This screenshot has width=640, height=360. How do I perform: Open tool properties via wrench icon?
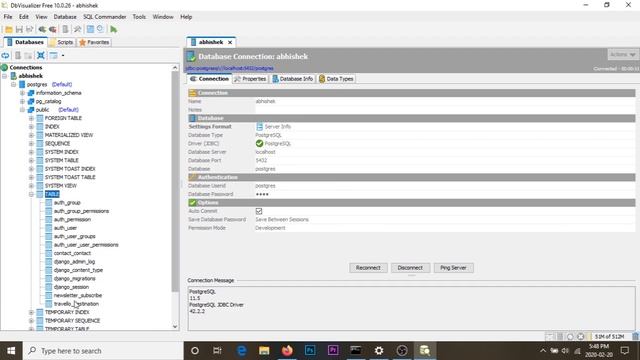pos(77,29)
